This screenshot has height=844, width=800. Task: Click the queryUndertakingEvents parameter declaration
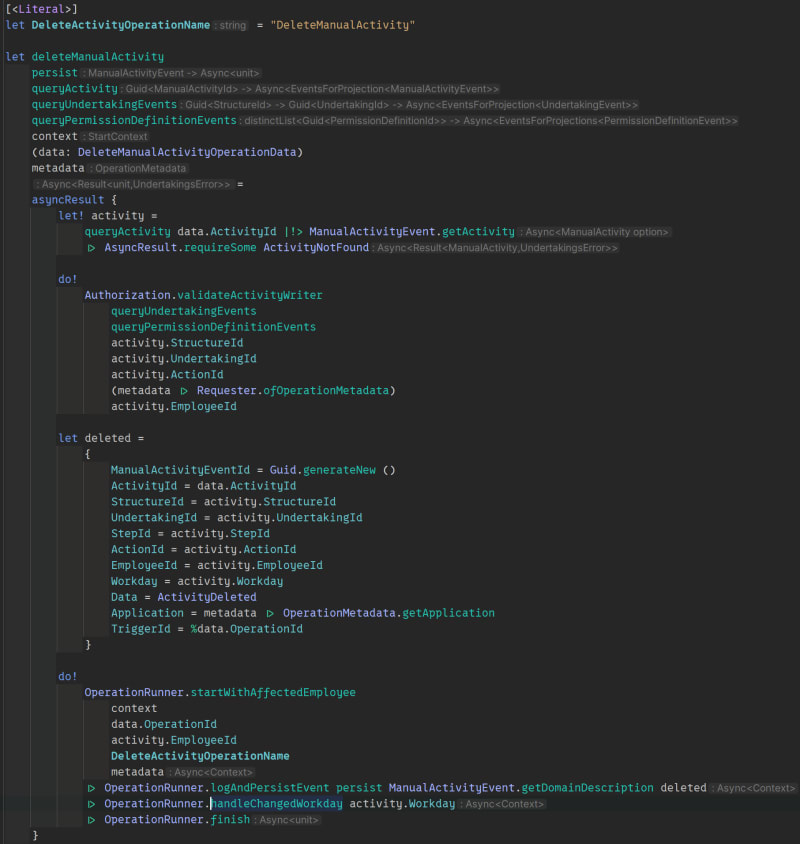[104, 104]
